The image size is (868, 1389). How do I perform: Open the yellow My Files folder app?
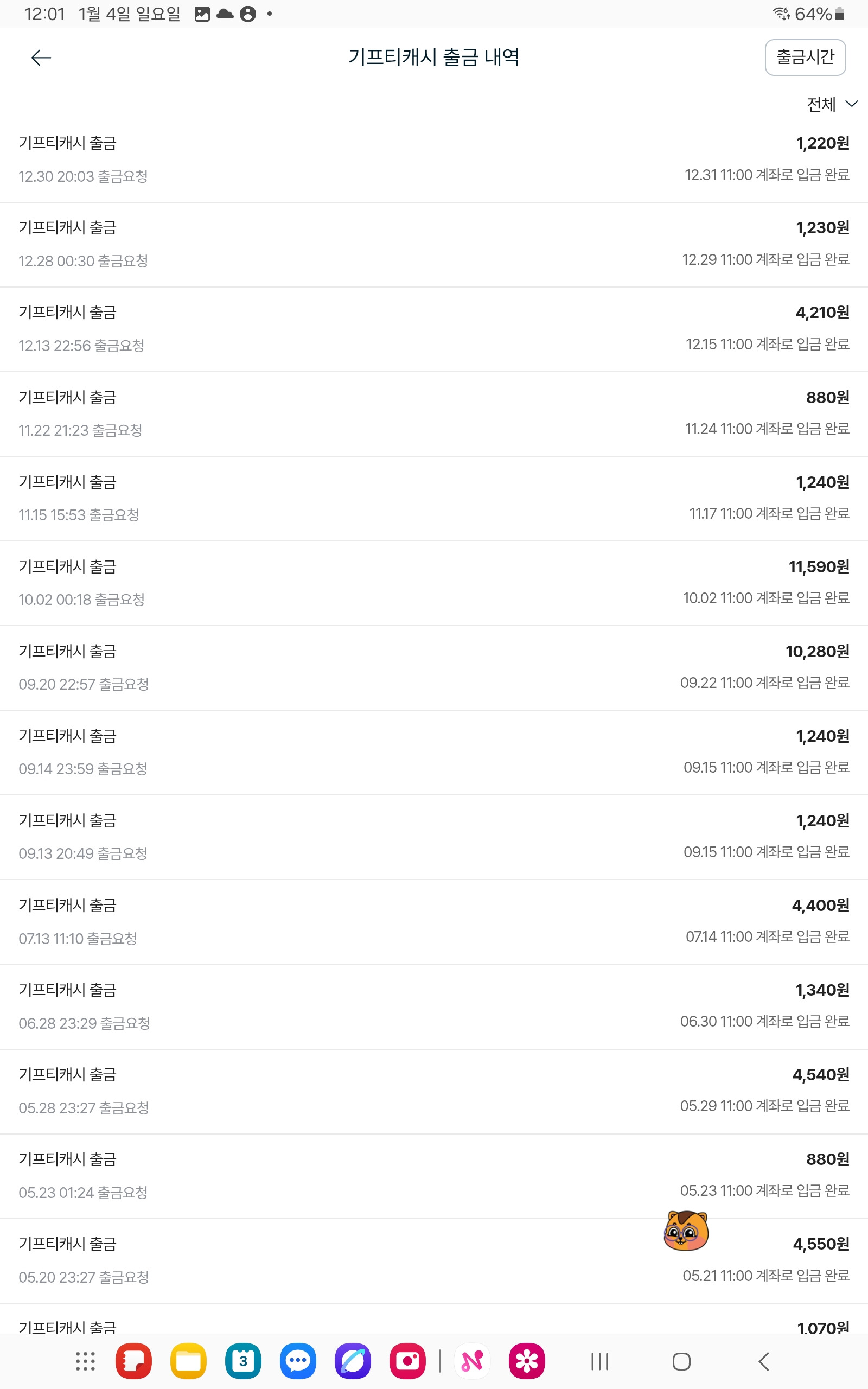click(x=188, y=1360)
